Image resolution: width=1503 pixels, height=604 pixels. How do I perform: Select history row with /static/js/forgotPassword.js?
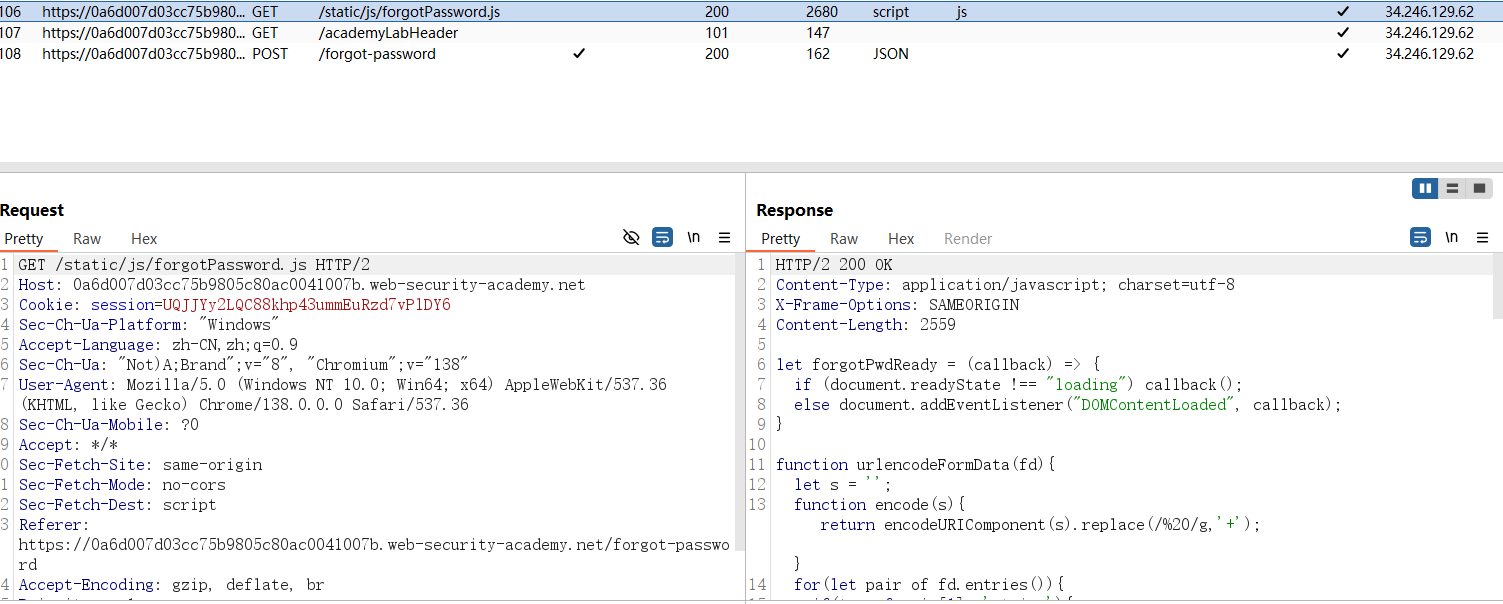tap(751, 12)
